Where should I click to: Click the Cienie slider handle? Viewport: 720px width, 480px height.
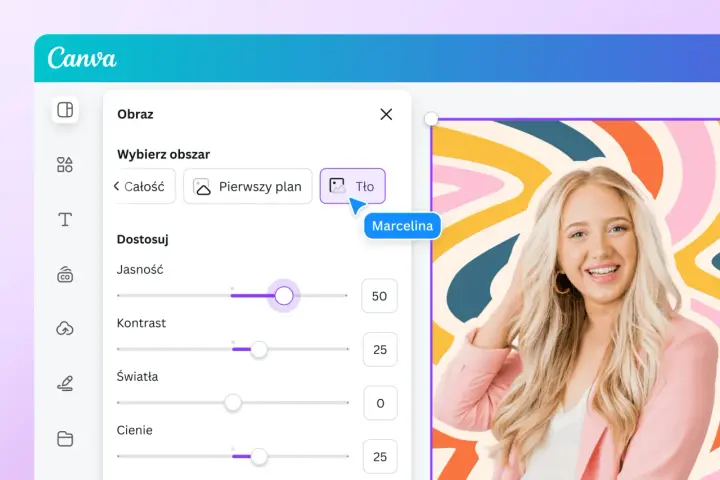(x=259, y=457)
